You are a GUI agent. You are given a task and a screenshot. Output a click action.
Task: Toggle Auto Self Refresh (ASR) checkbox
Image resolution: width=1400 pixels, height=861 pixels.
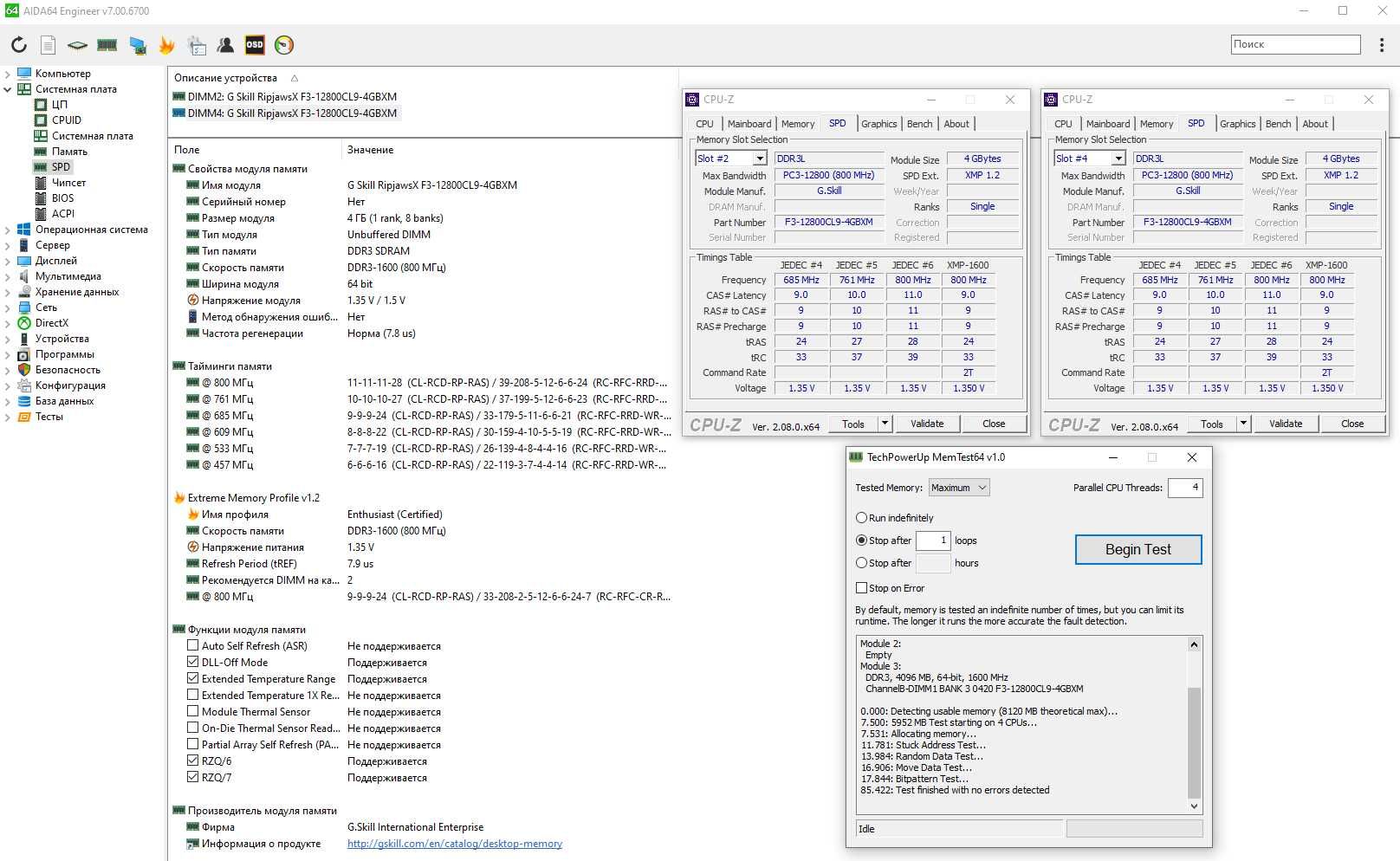pyautogui.click(x=193, y=646)
